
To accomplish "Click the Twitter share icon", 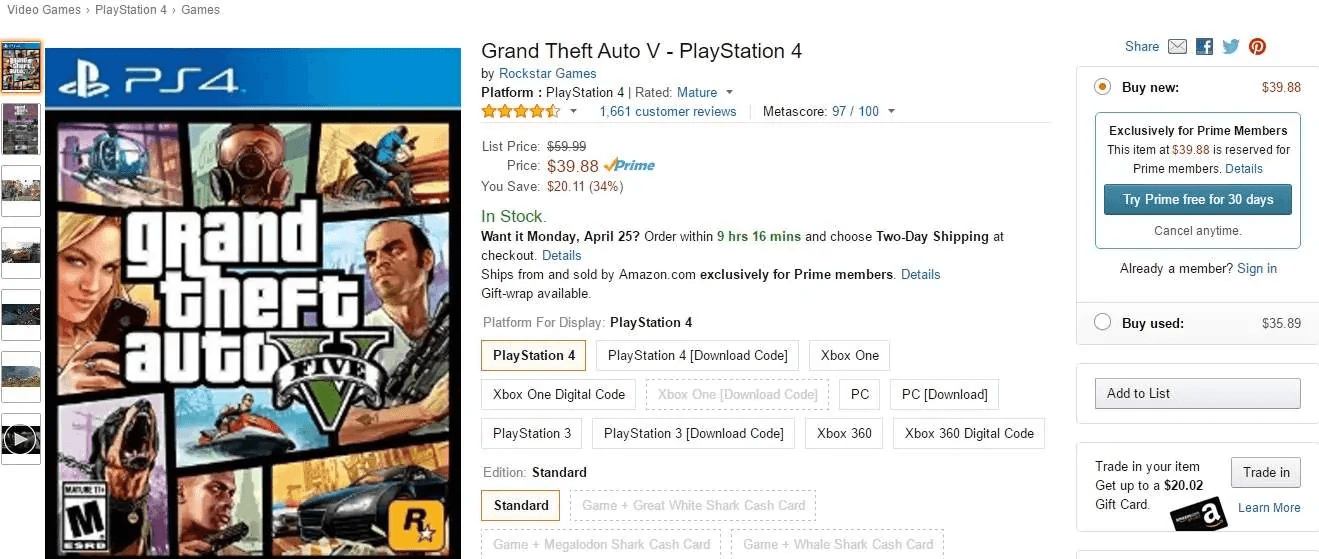I will pos(1231,47).
